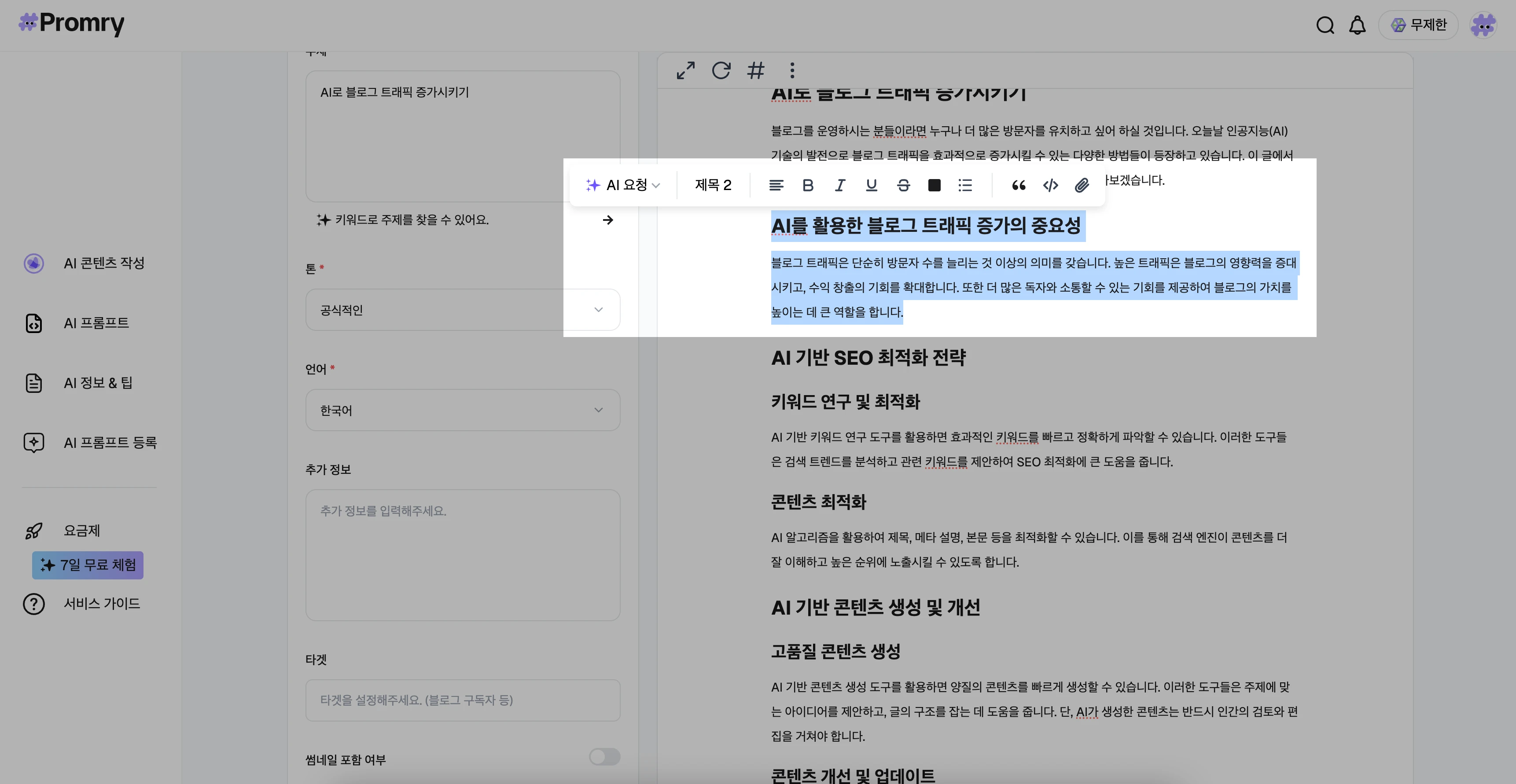Screen dimensions: 1516x784
Task: Toggle italic formatting
Action: click(x=840, y=186)
